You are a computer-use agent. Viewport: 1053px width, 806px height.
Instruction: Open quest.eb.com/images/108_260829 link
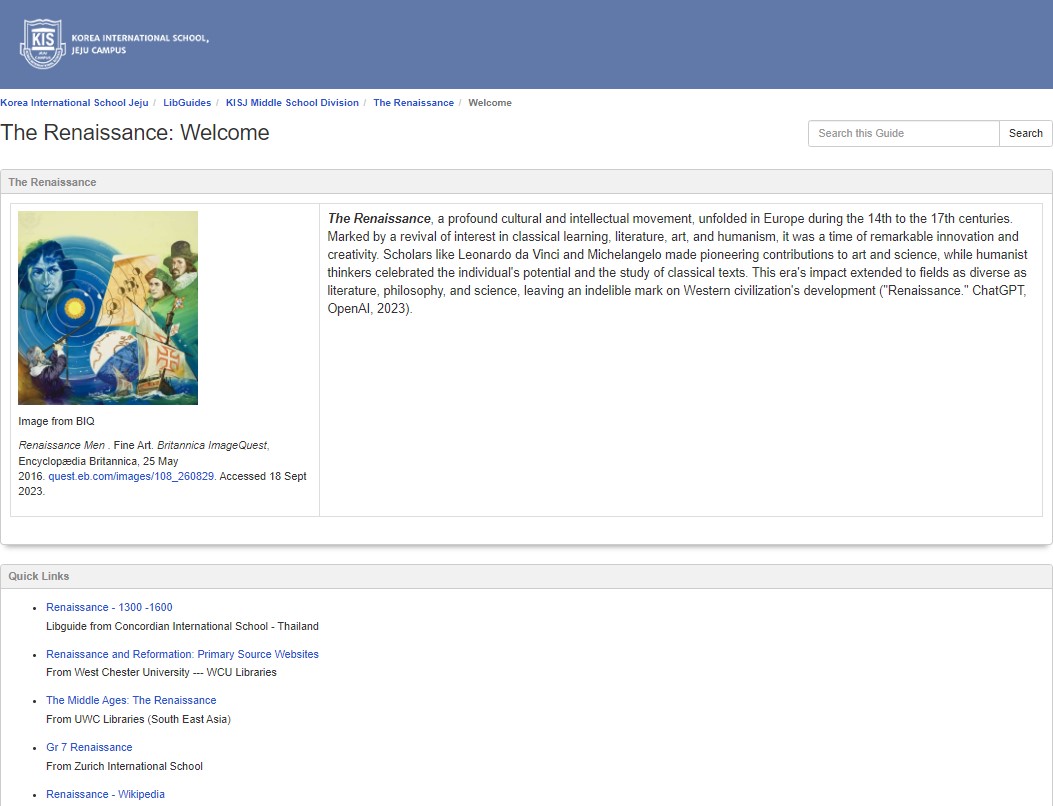pos(131,476)
